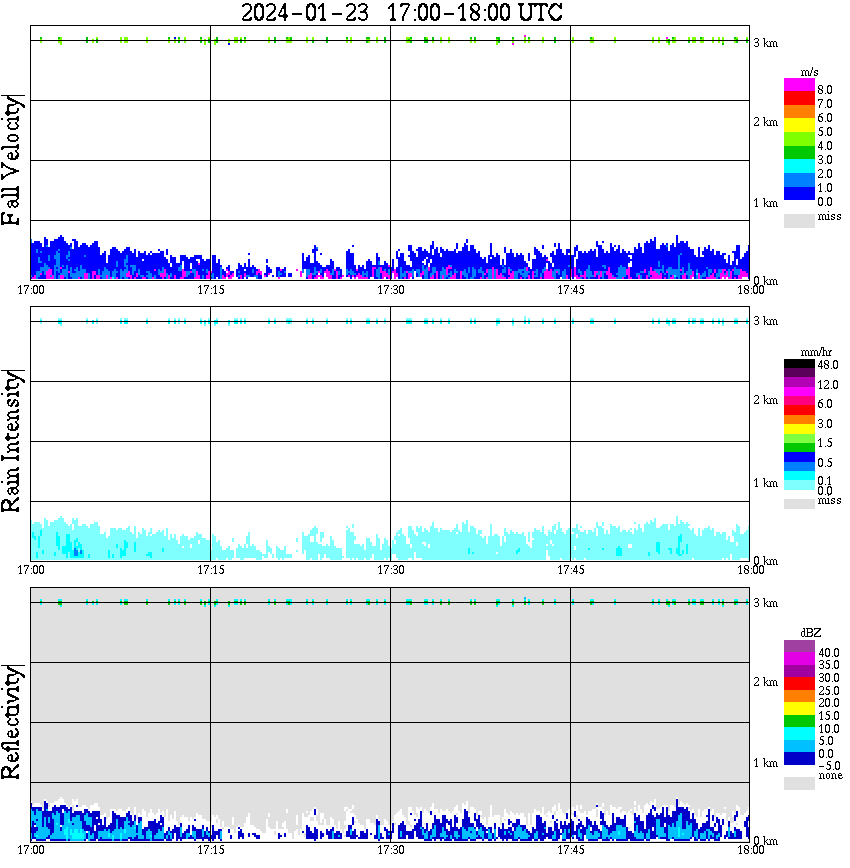Click '17:00' under the Rain Intensity panel
850x868 pixels.
tap(31, 570)
